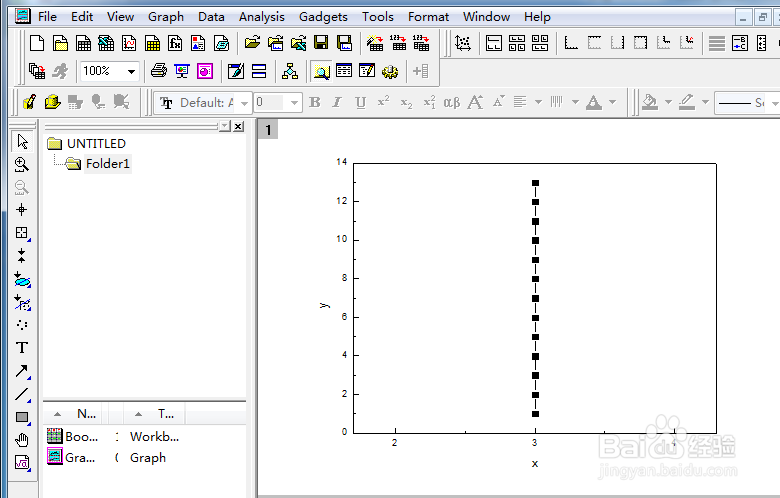Open the File menu
Screen dimensions: 780x498
[47, 16]
